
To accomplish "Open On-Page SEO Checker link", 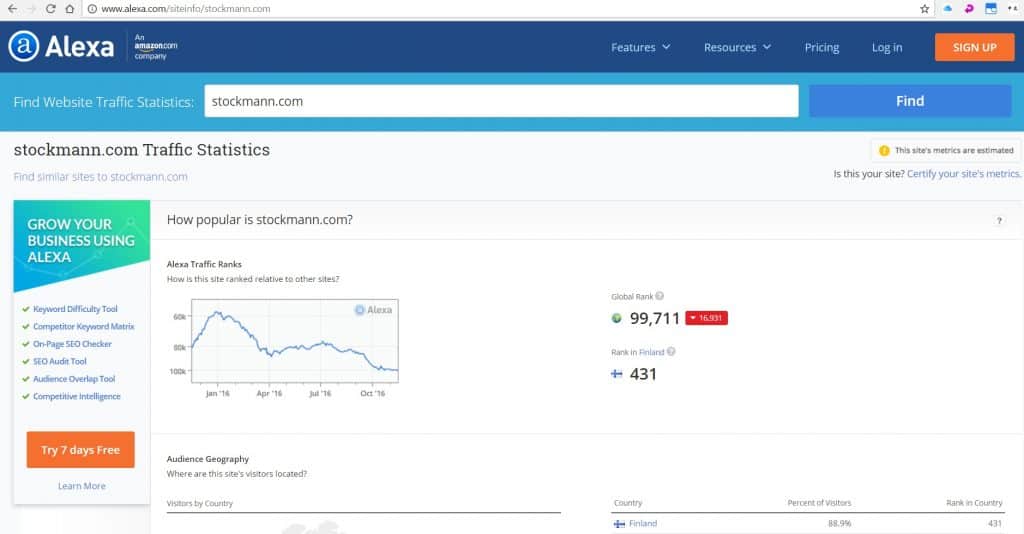I will coord(72,344).
